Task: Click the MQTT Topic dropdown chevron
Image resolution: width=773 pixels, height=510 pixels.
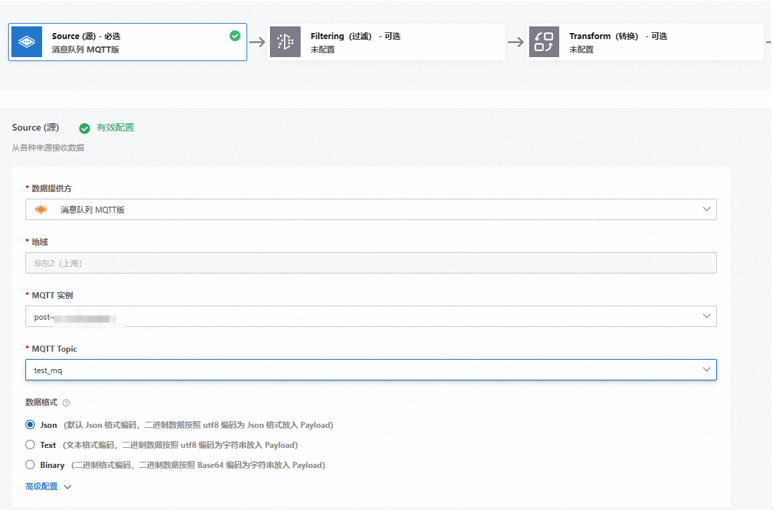Action: click(x=706, y=370)
